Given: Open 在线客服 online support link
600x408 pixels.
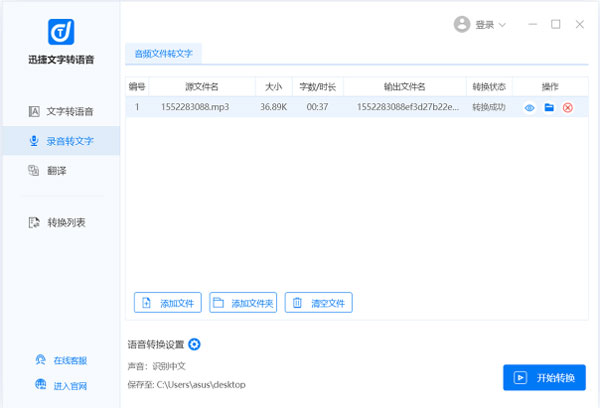Looking at the screenshot, I should [69, 360].
